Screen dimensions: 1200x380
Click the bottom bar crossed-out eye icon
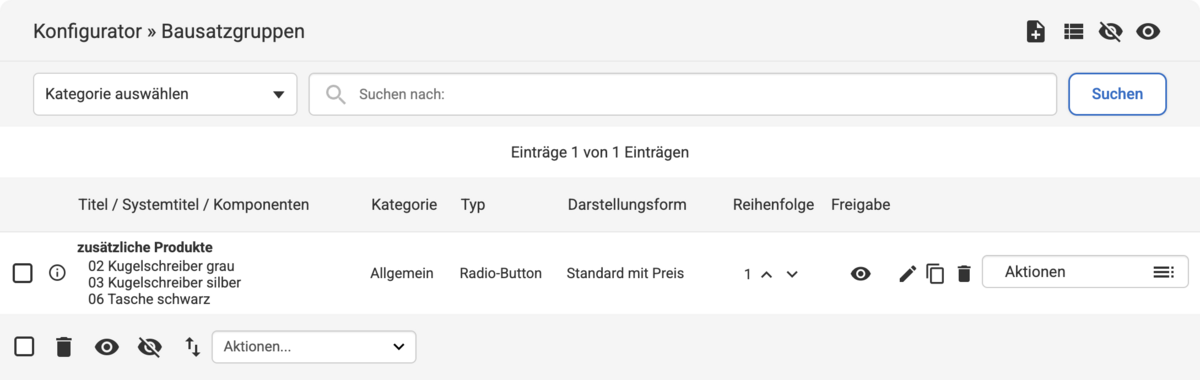point(150,347)
